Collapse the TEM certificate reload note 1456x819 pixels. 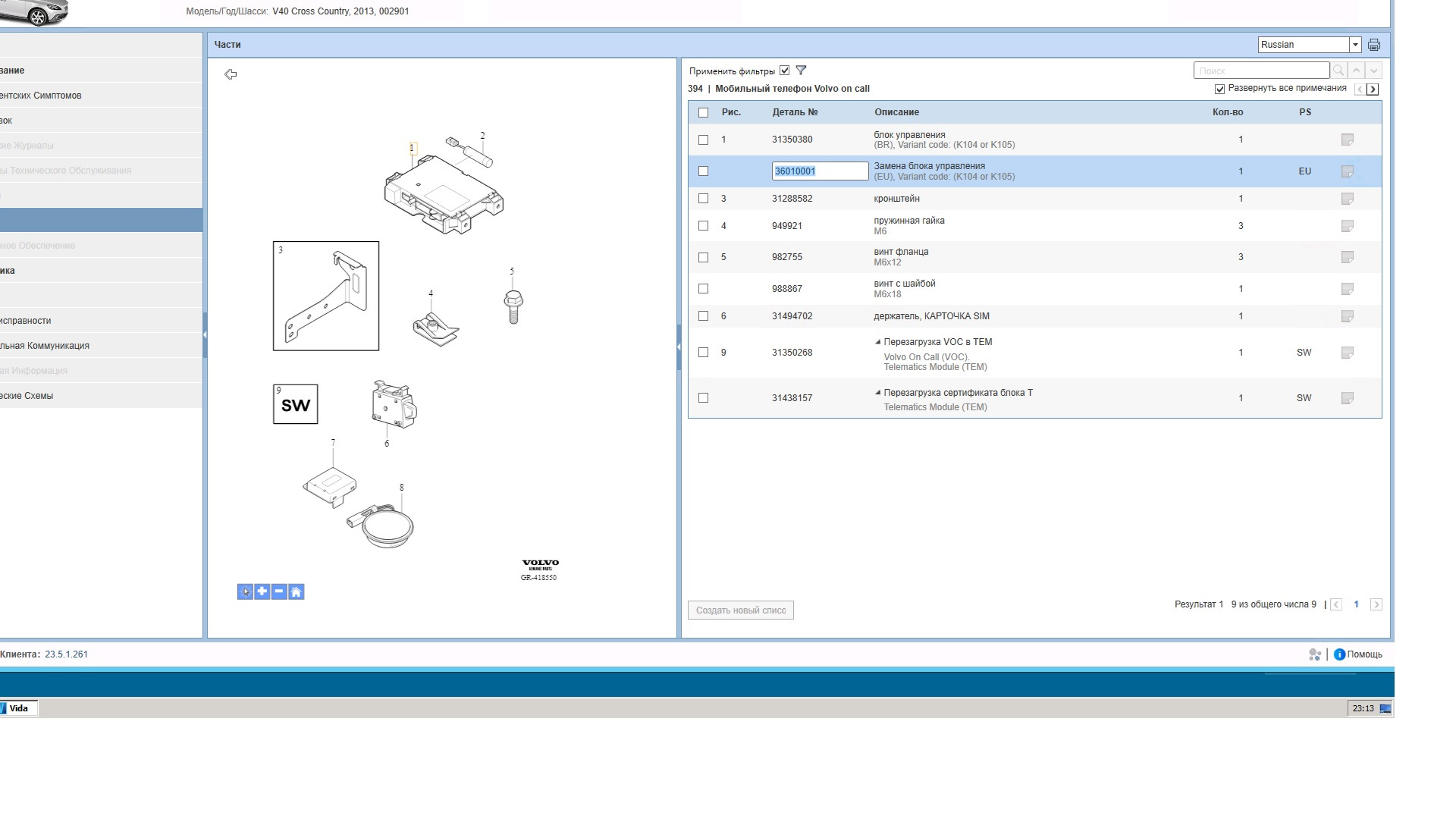click(x=878, y=393)
